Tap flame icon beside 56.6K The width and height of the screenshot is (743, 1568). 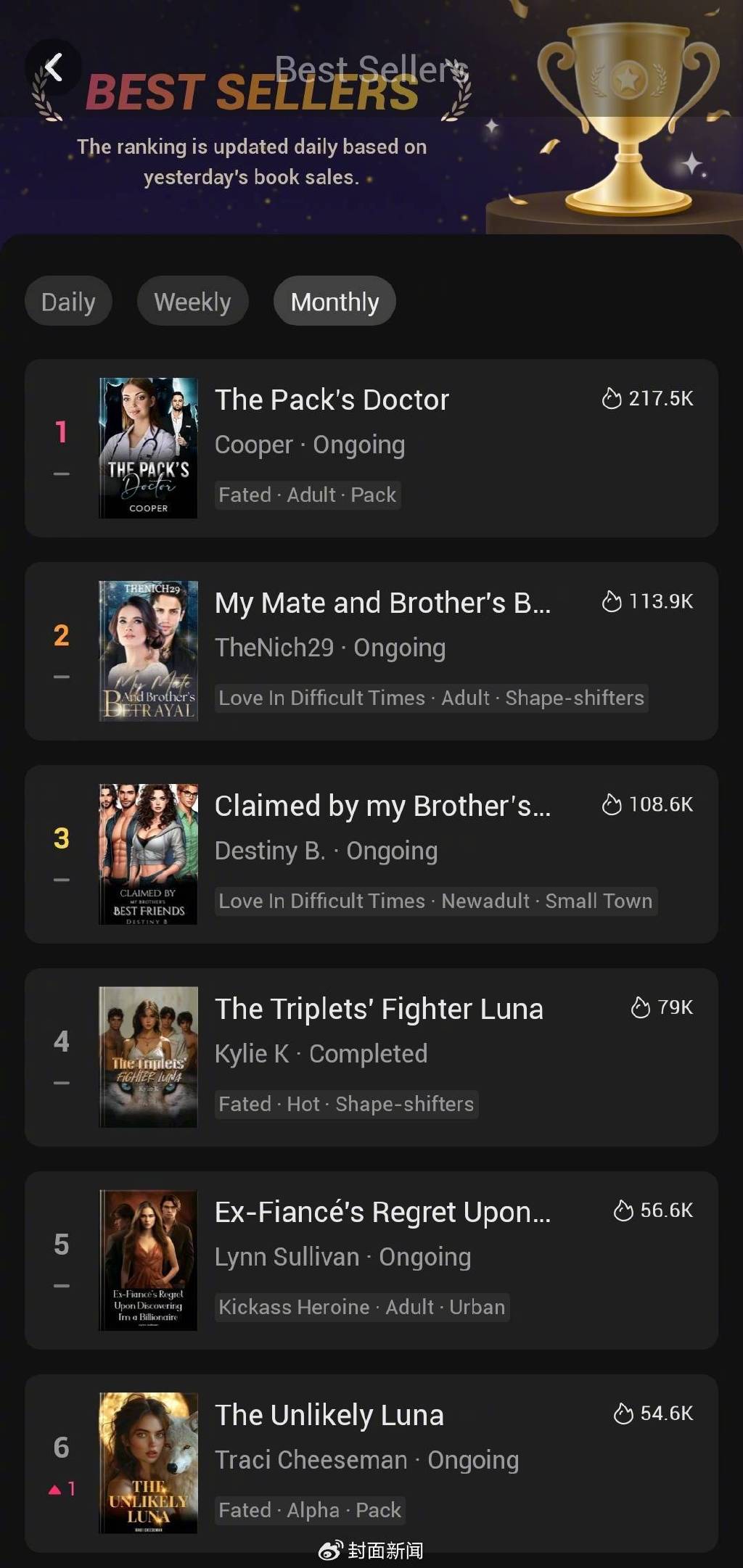pyautogui.click(x=623, y=1210)
